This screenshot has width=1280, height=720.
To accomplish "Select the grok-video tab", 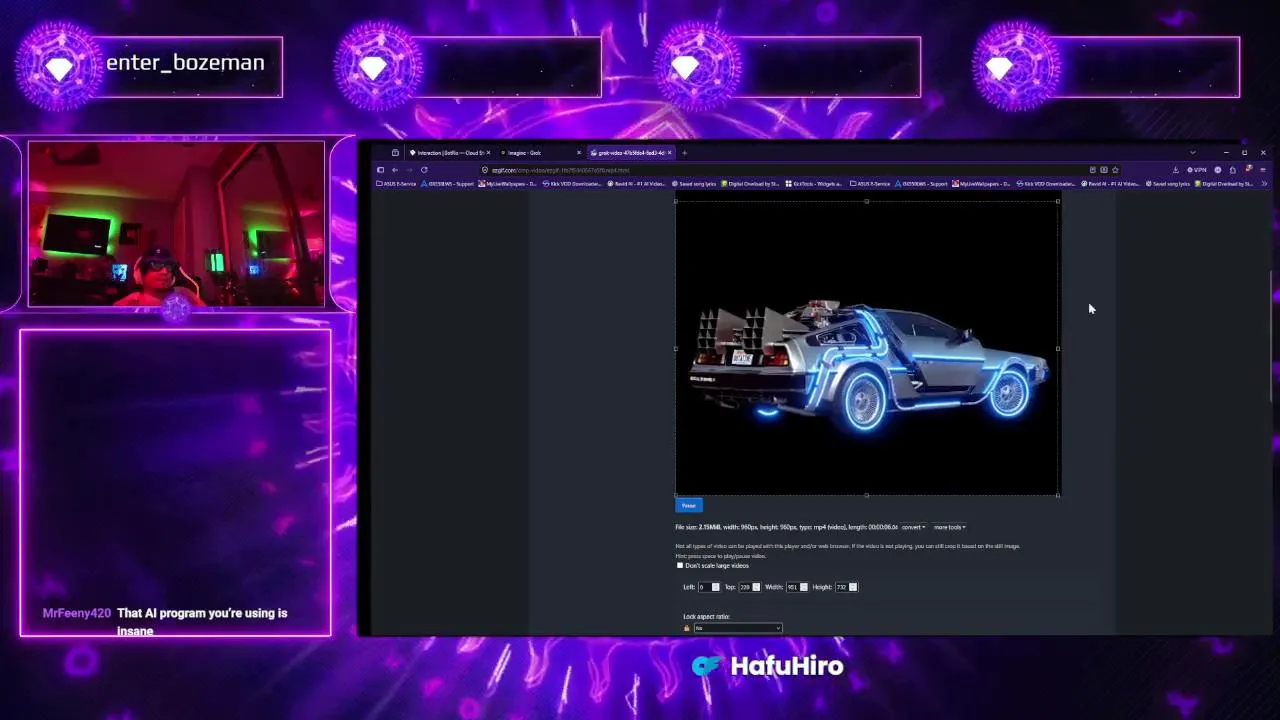I will pyautogui.click(x=632, y=153).
